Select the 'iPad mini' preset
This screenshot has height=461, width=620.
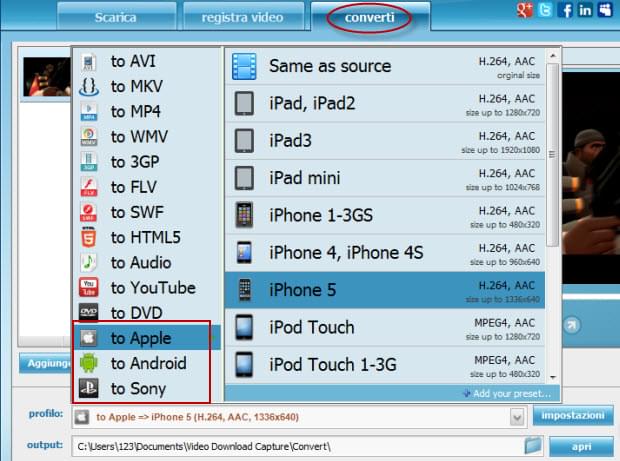385,178
